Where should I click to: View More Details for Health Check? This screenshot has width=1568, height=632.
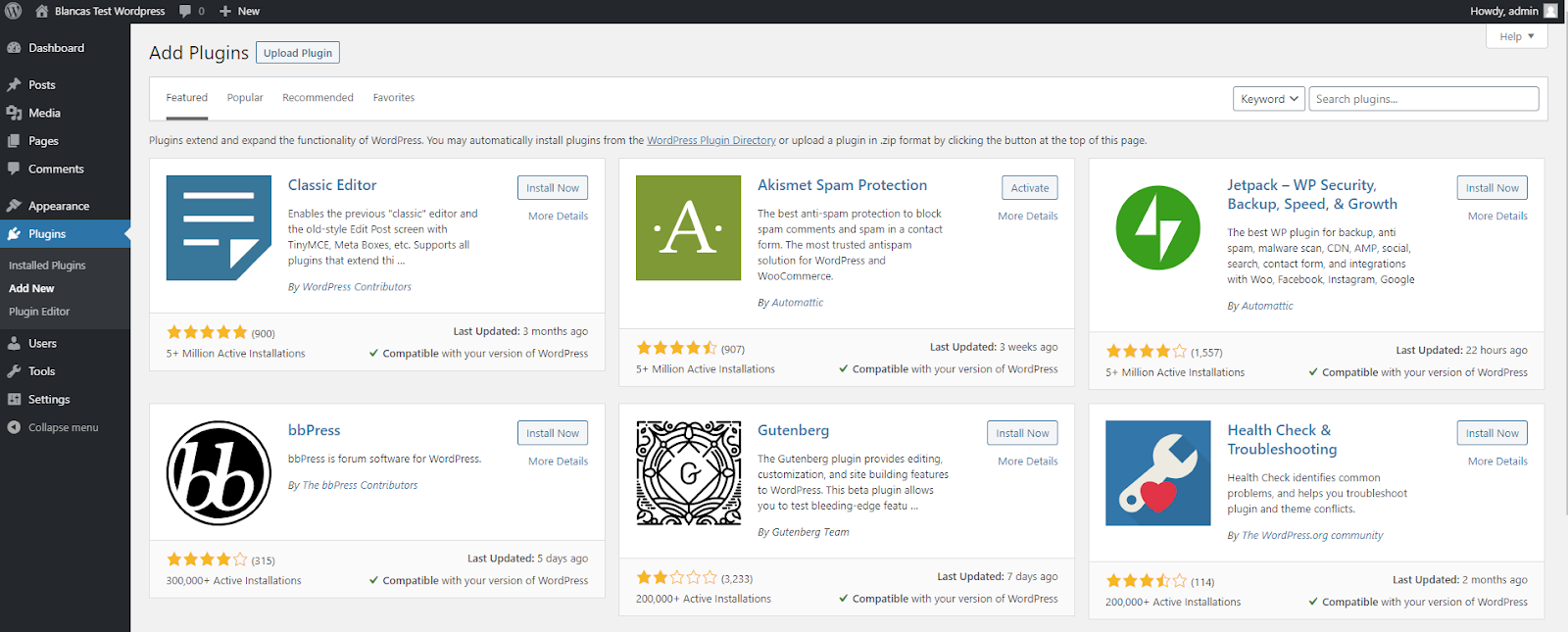tap(1497, 462)
